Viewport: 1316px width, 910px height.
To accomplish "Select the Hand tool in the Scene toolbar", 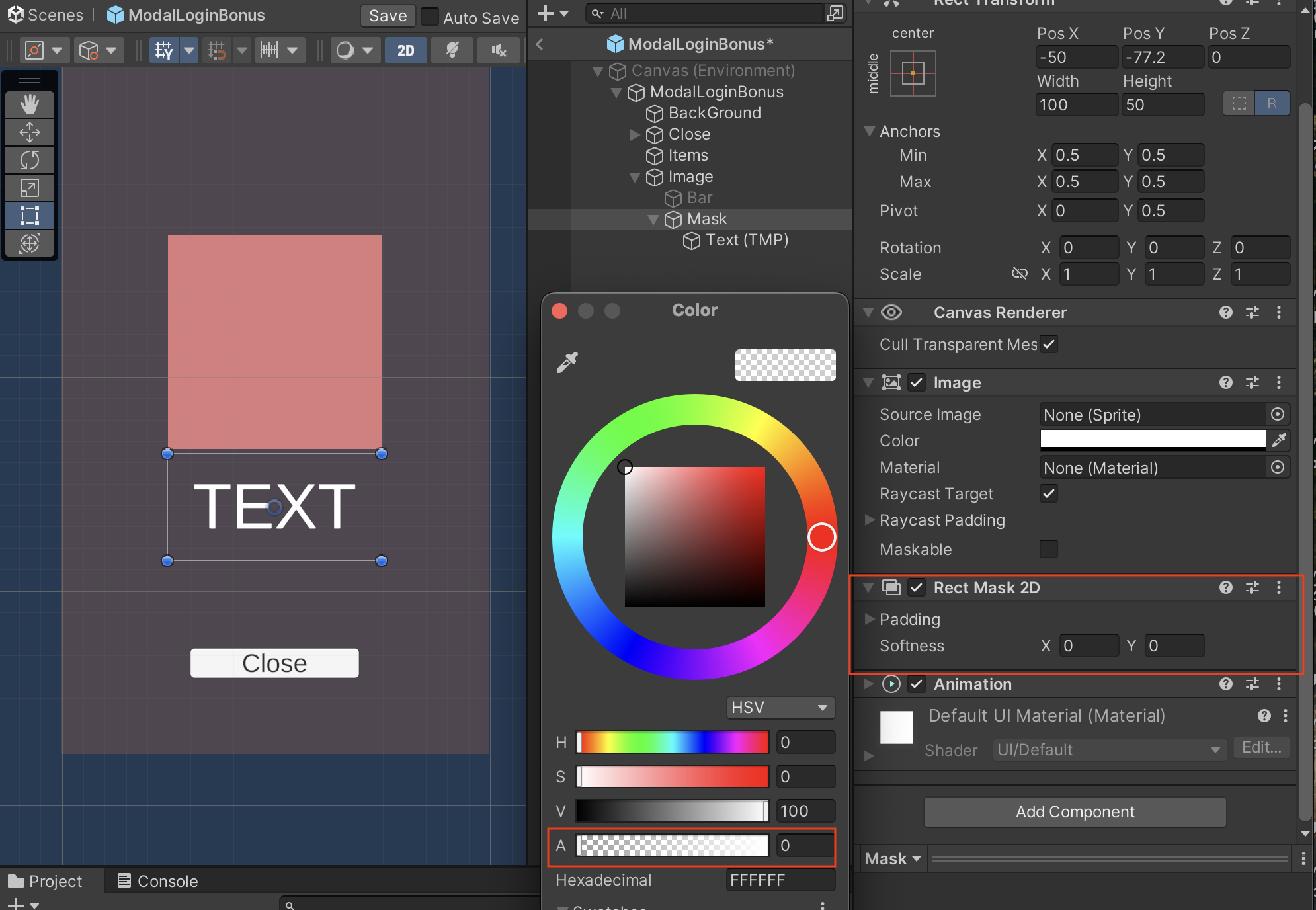I will click(30, 104).
